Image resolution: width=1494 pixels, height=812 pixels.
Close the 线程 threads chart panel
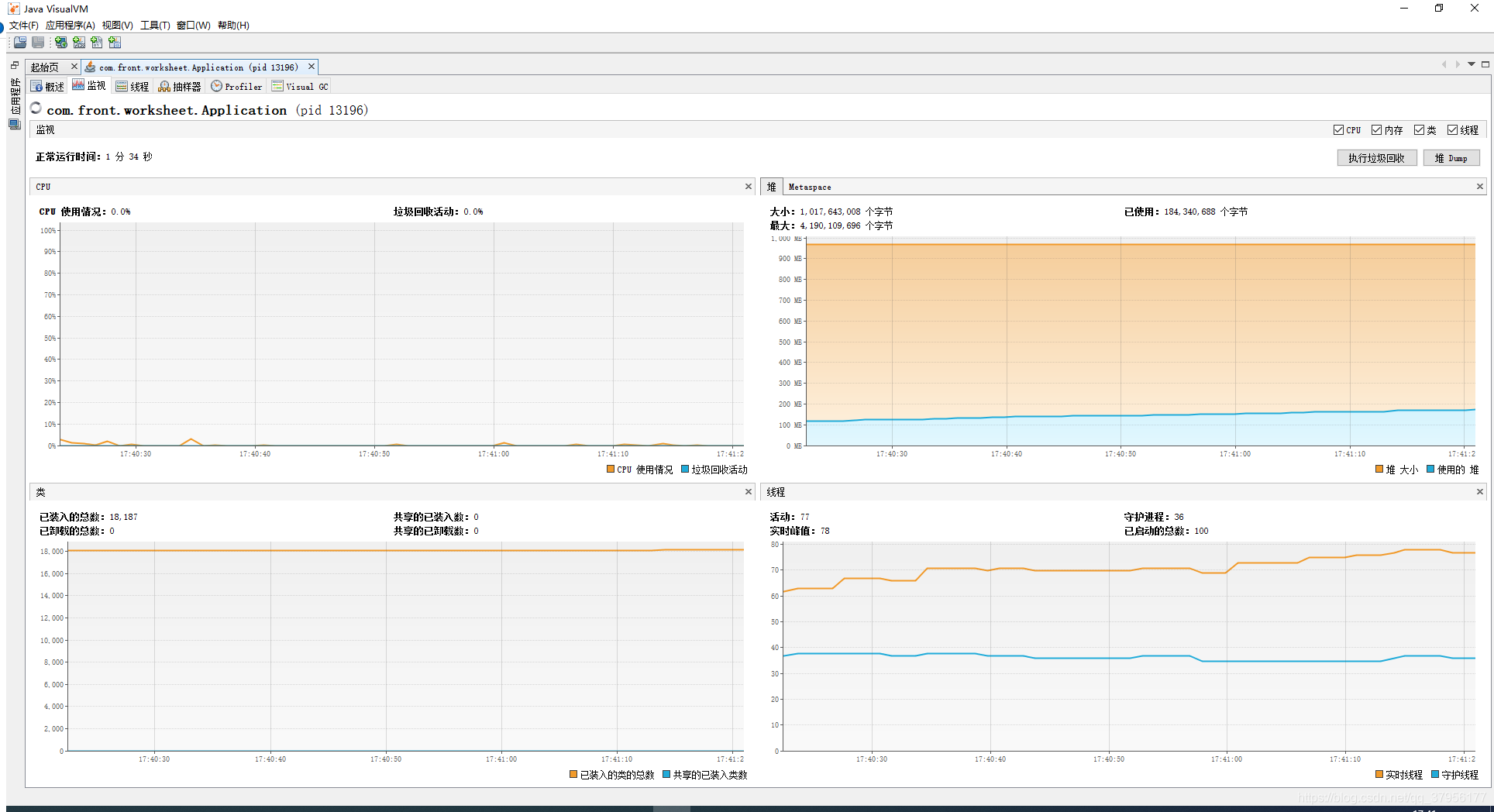coord(1479,492)
